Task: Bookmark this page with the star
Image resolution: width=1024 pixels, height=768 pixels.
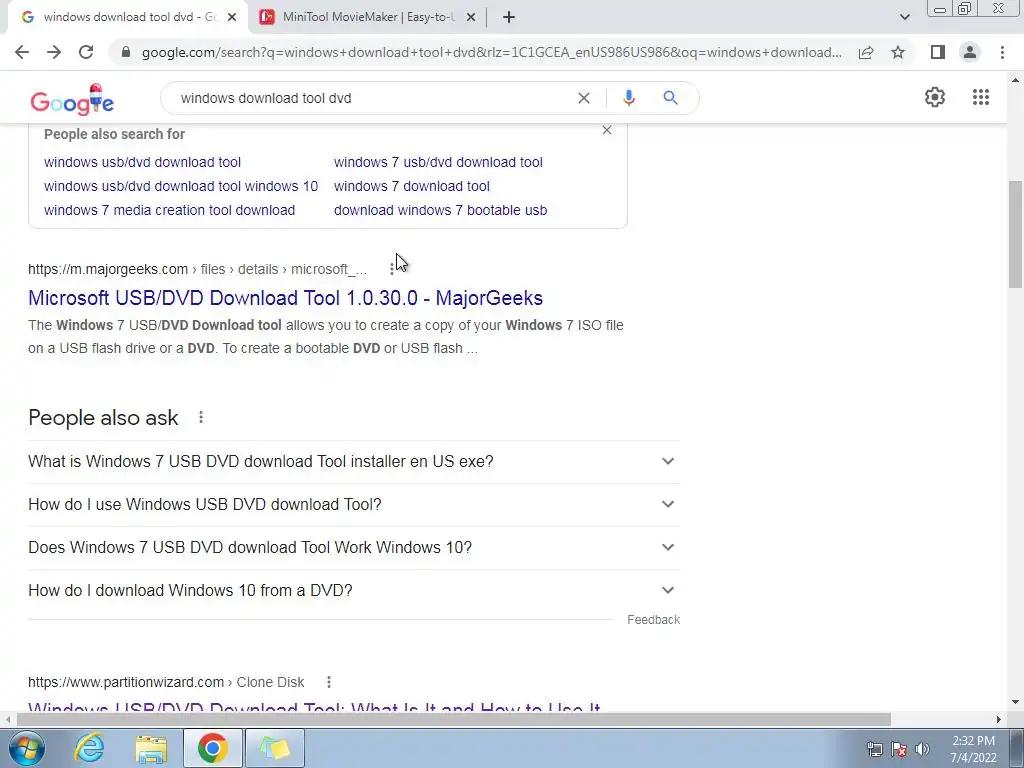Action: point(898,52)
